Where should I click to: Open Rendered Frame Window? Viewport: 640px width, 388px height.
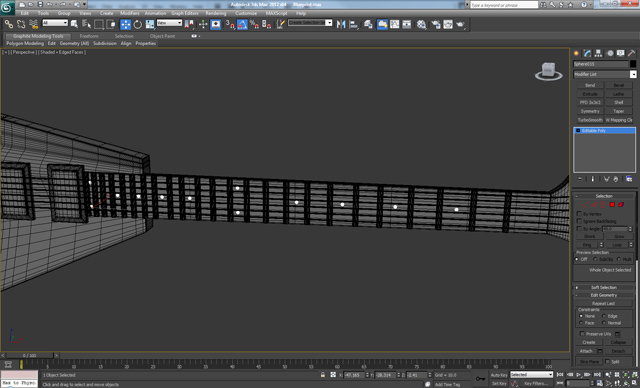pos(448,24)
